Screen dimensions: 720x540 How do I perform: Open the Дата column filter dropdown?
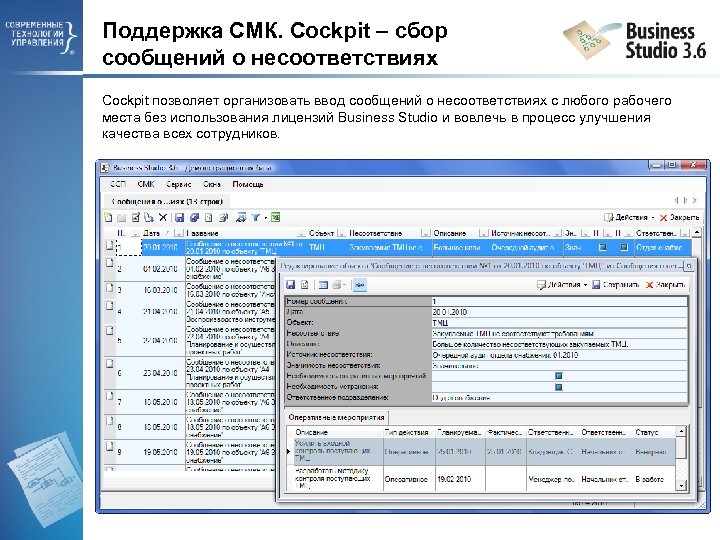pyautogui.click(x=179, y=233)
